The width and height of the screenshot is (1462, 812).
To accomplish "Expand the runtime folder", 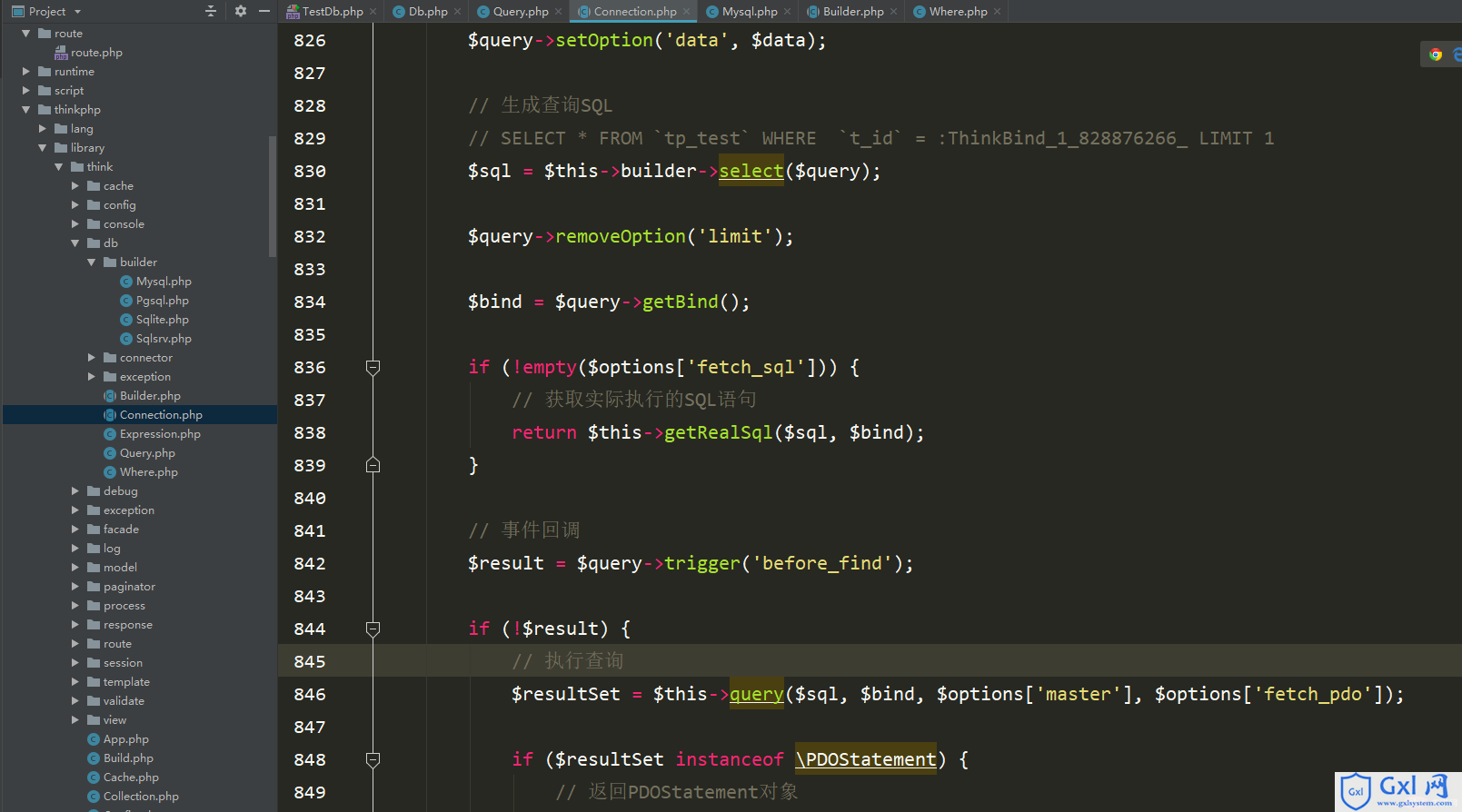I will [26, 71].
